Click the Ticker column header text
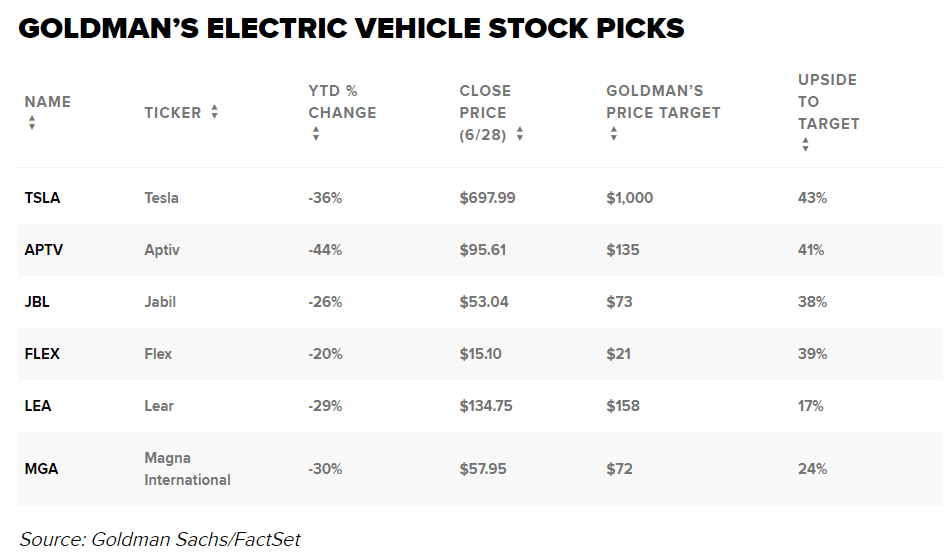951x553 pixels. click(172, 112)
